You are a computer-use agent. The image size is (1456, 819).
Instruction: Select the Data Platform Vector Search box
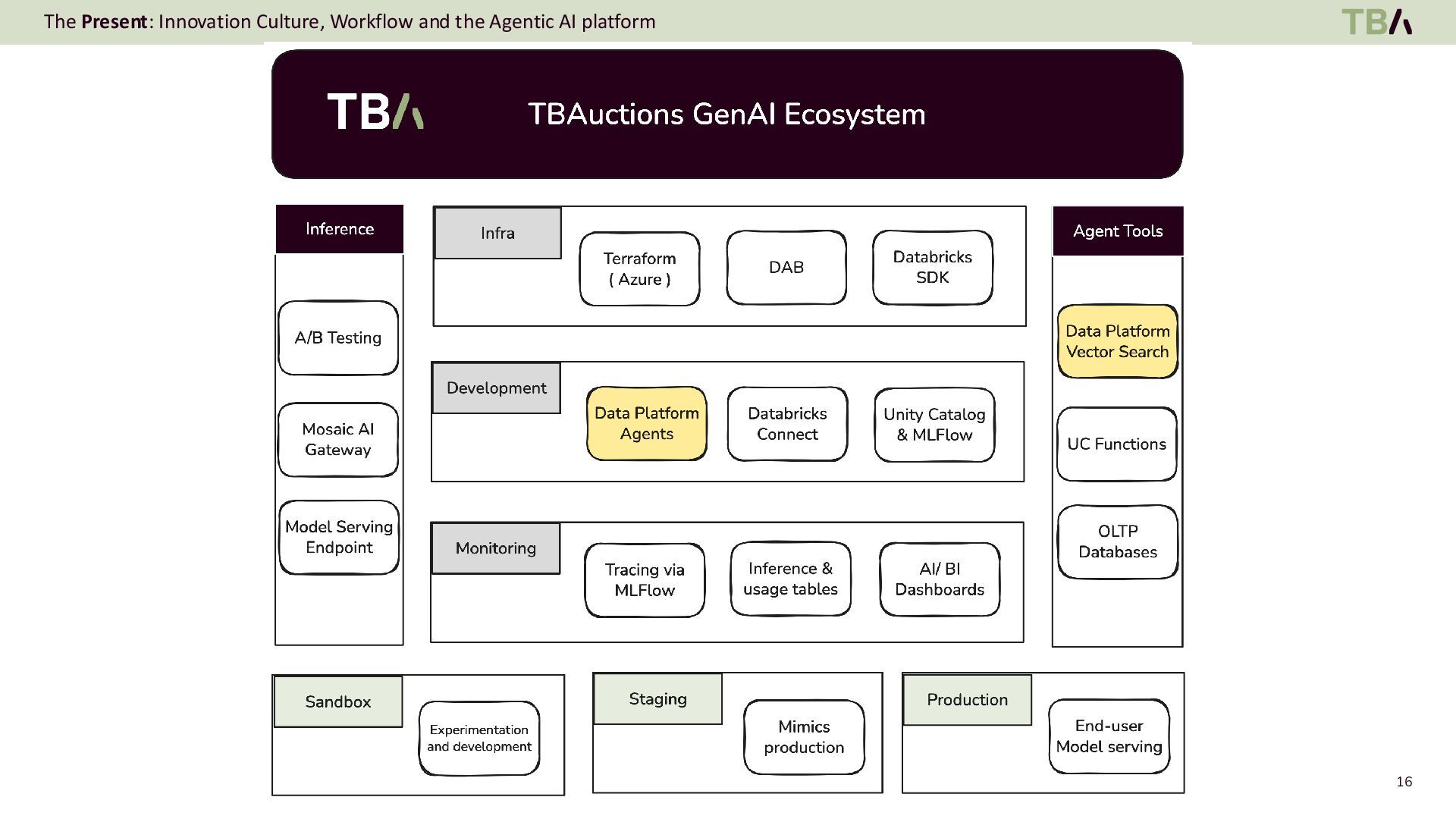click(1117, 341)
